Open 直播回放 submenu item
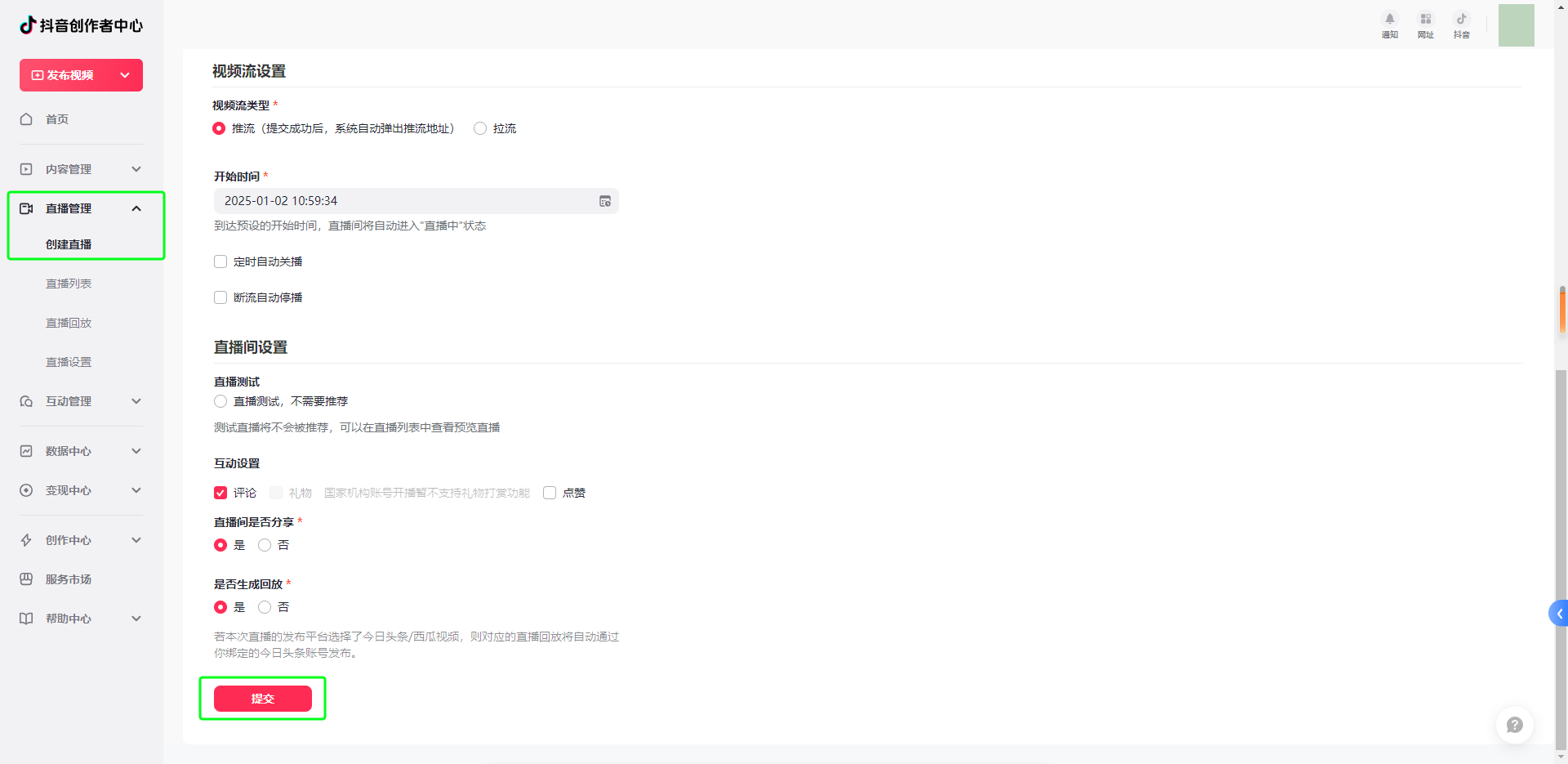This screenshot has height=764, width=1568. (69, 323)
